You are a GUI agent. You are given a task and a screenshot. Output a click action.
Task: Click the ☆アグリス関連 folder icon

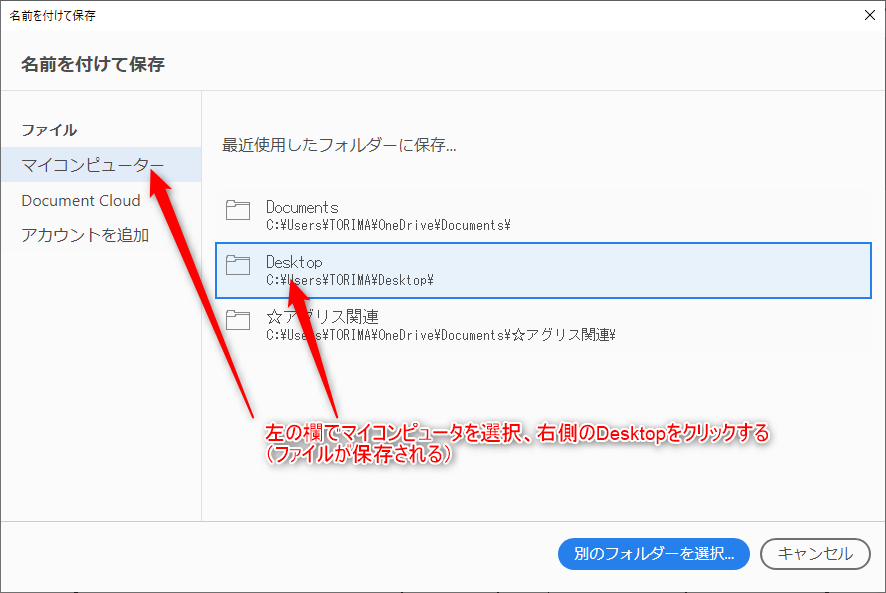(x=238, y=320)
